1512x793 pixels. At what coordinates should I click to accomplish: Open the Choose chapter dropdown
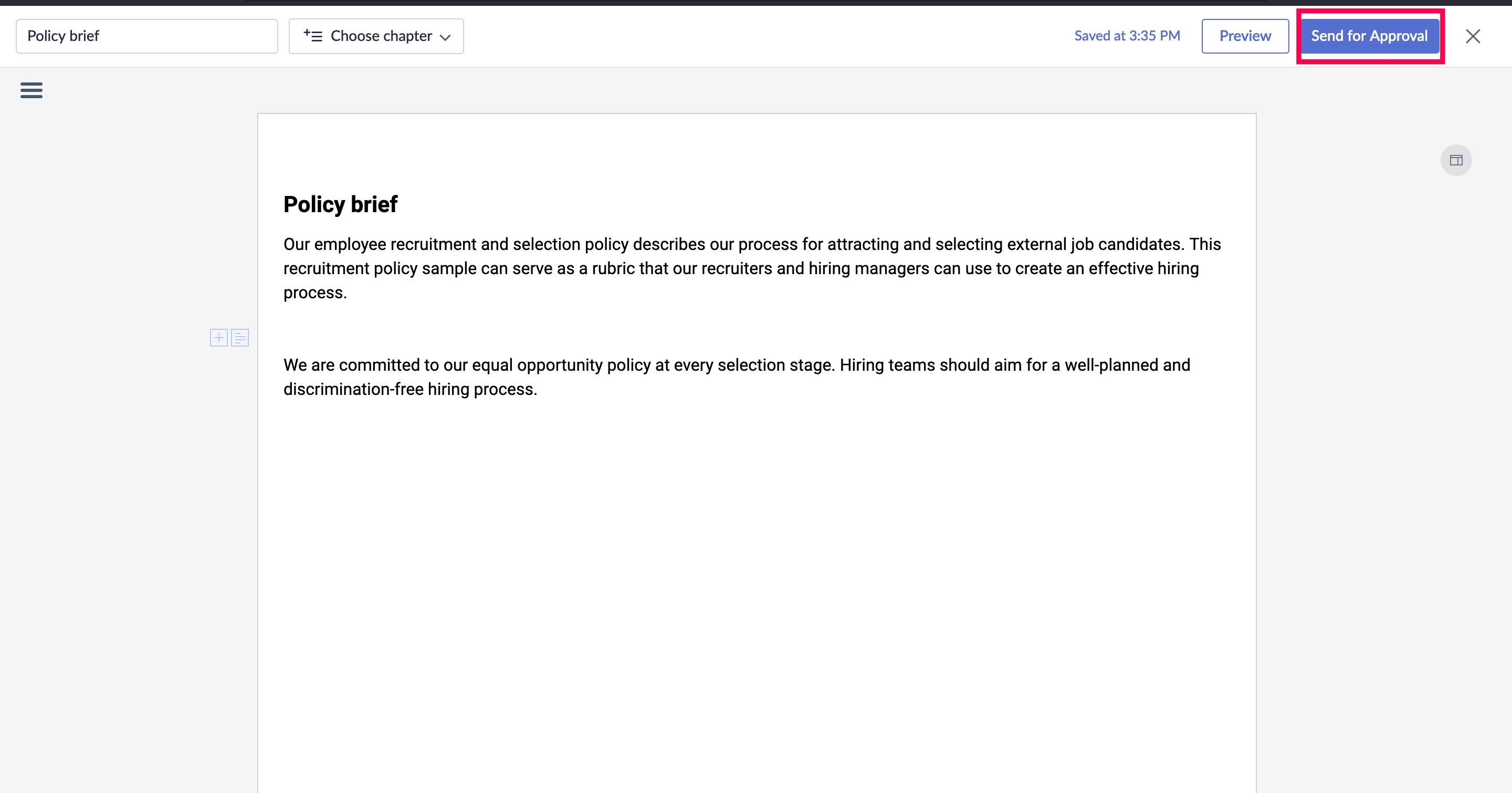pos(381,36)
